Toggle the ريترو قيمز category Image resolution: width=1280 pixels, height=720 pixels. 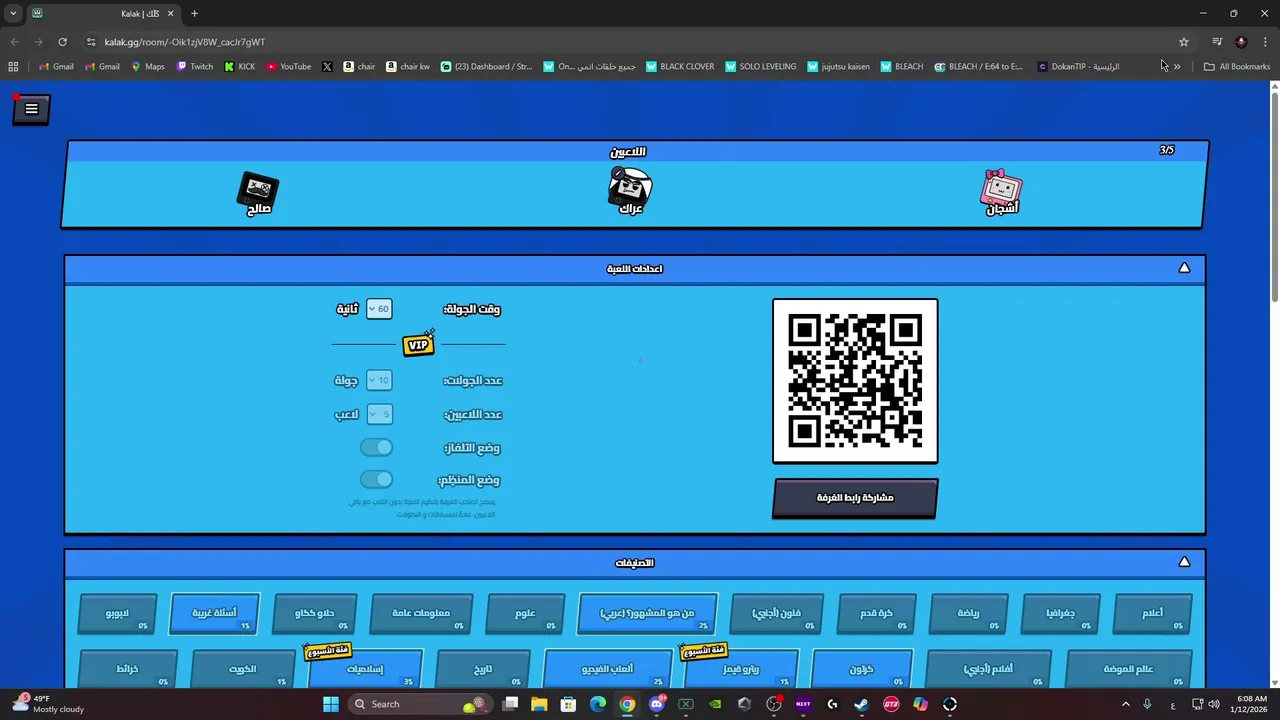(x=740, y=669)
